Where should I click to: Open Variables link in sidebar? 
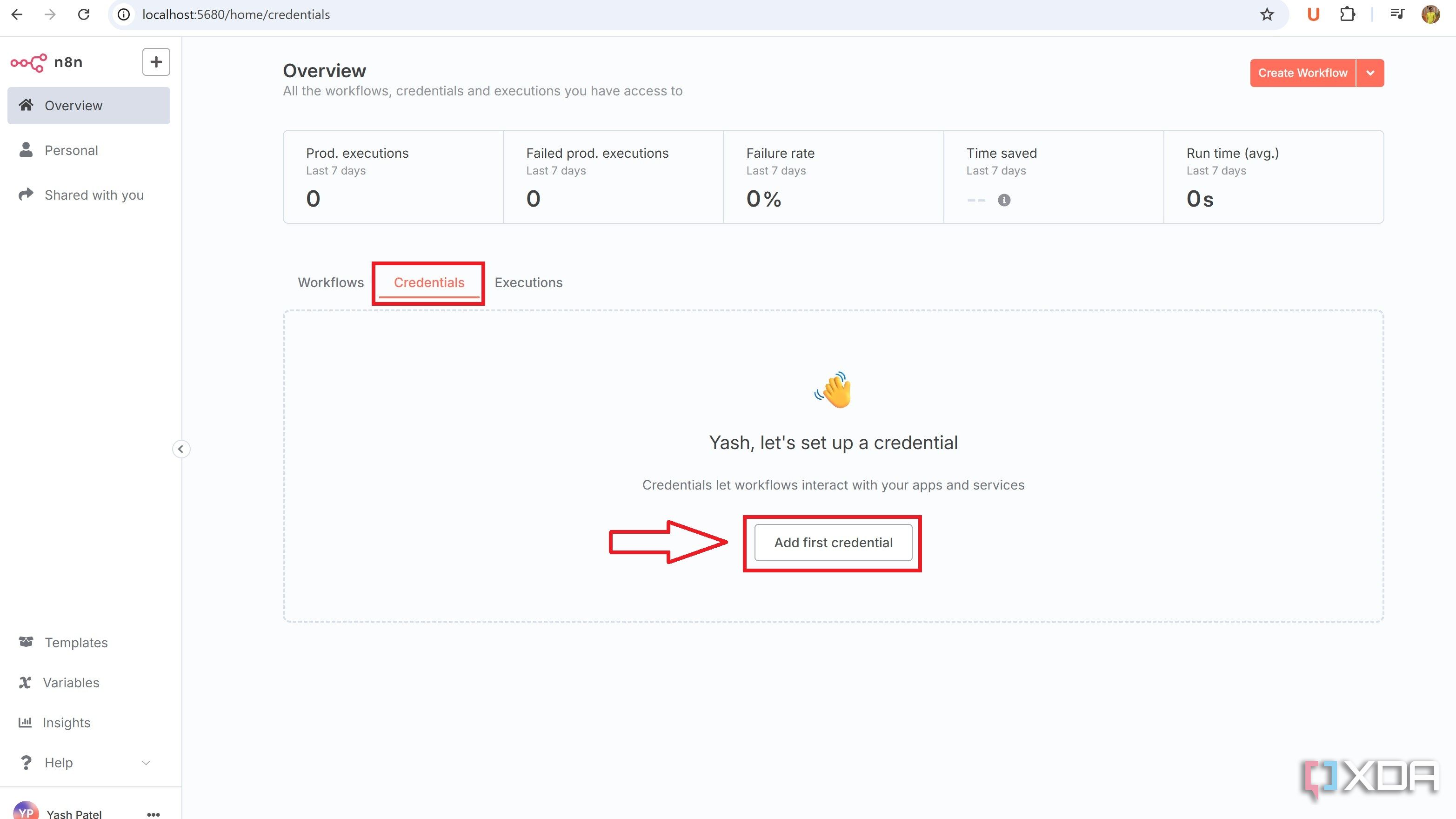coord(71,683)
